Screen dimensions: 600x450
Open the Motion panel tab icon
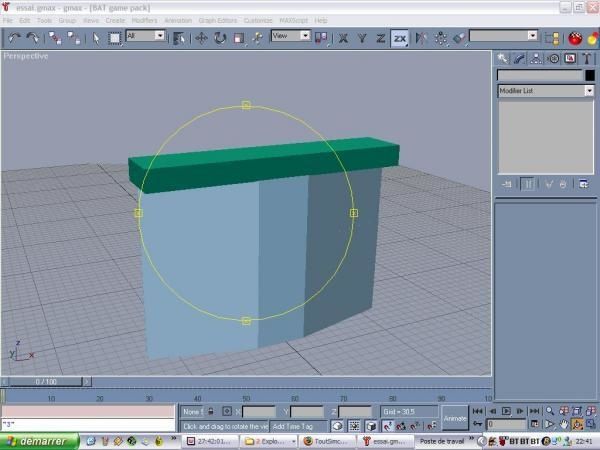[x=553, y=59]
